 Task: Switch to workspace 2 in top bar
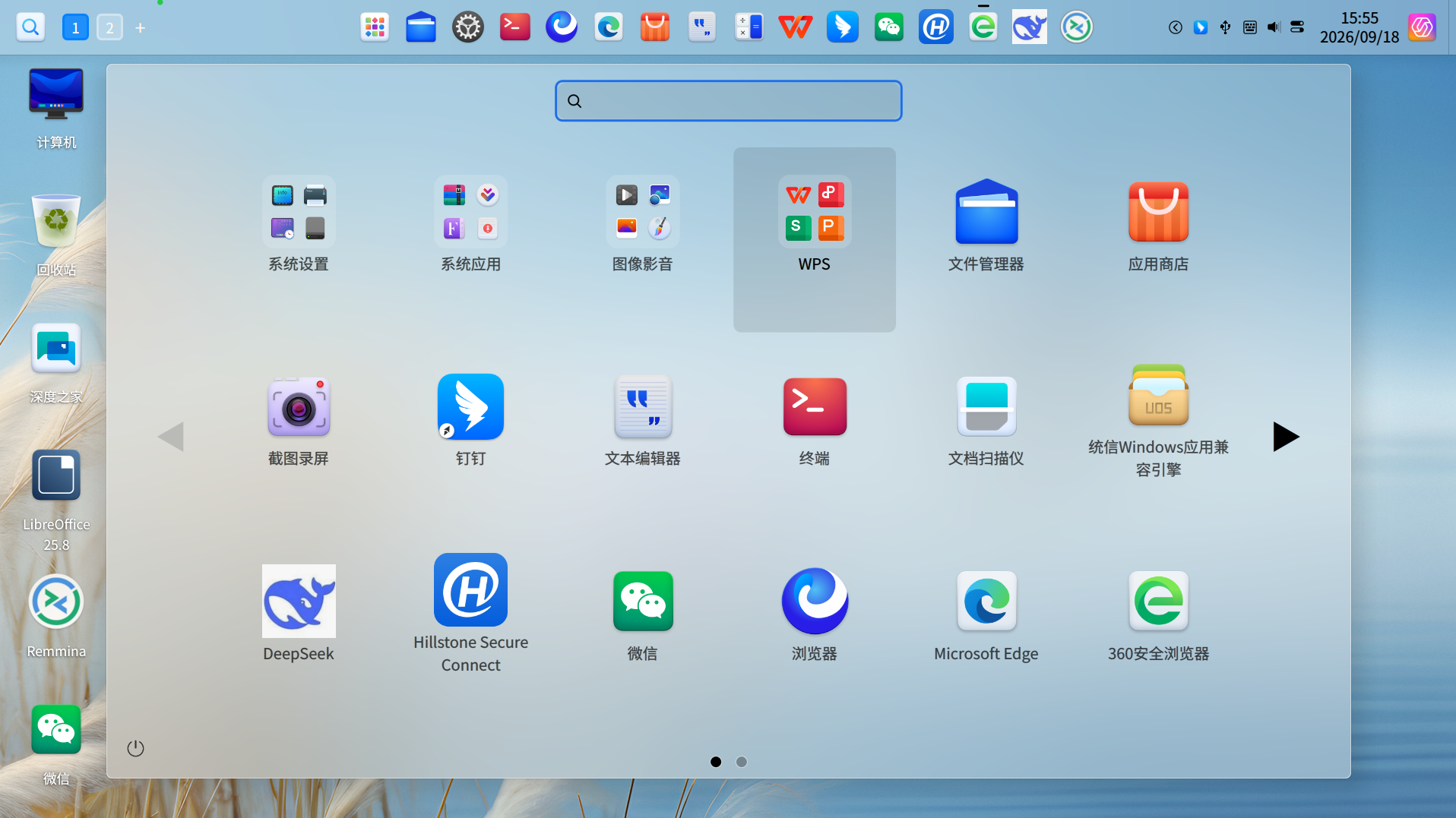pyautogui.click(x=109, y=28)
